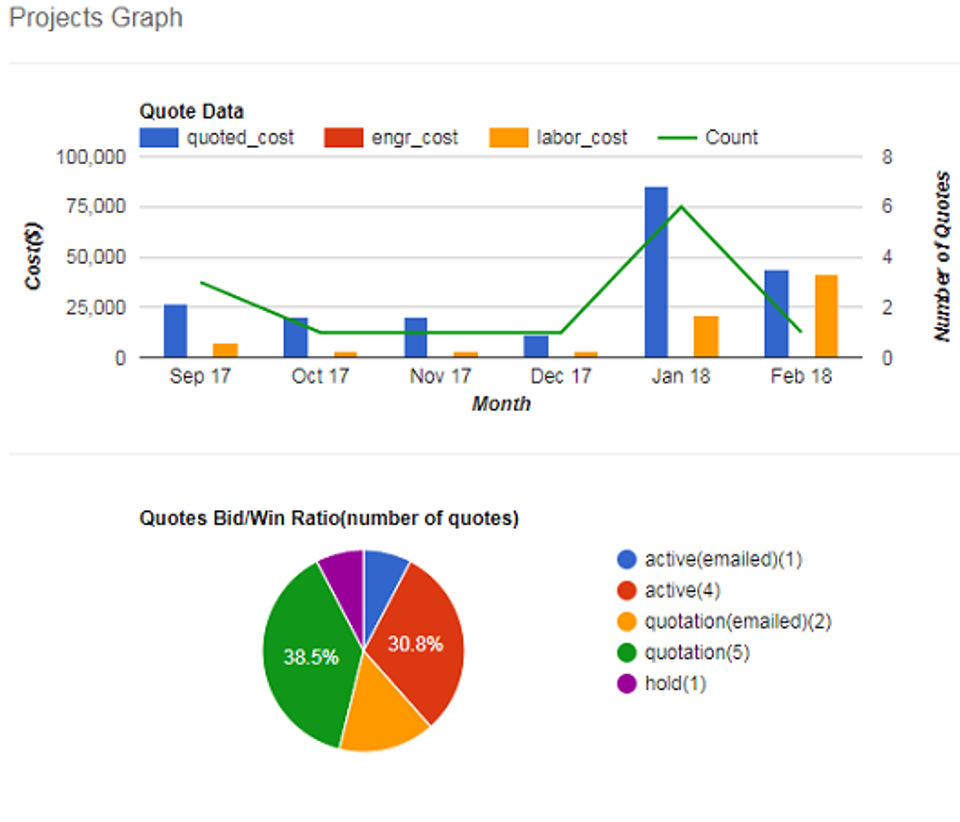This screenshot has width=960, height=822.
Task: Click the Cost($) axis title
Action: tap(33, 256)
